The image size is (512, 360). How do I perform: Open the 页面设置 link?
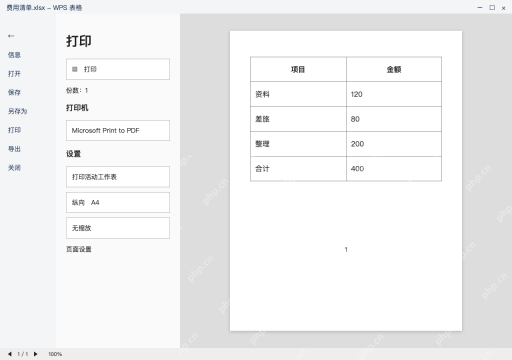79,249
